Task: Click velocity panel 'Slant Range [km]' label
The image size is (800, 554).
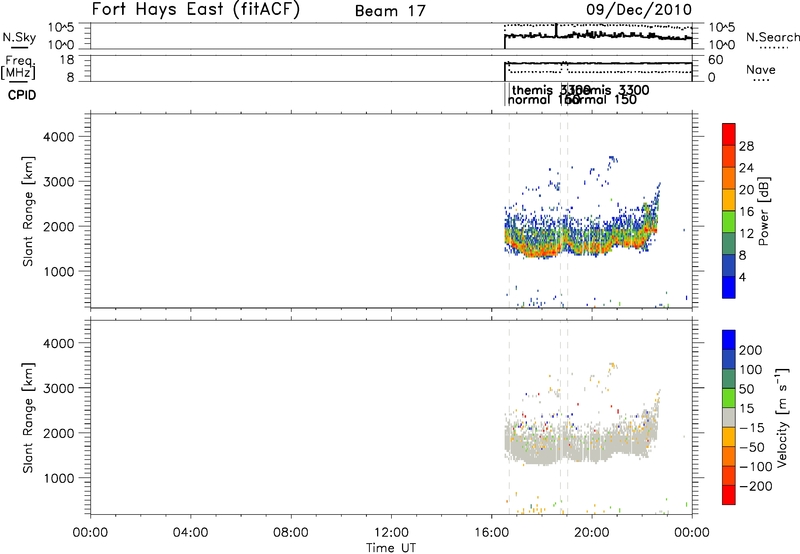Action: (x=28, y=418)
